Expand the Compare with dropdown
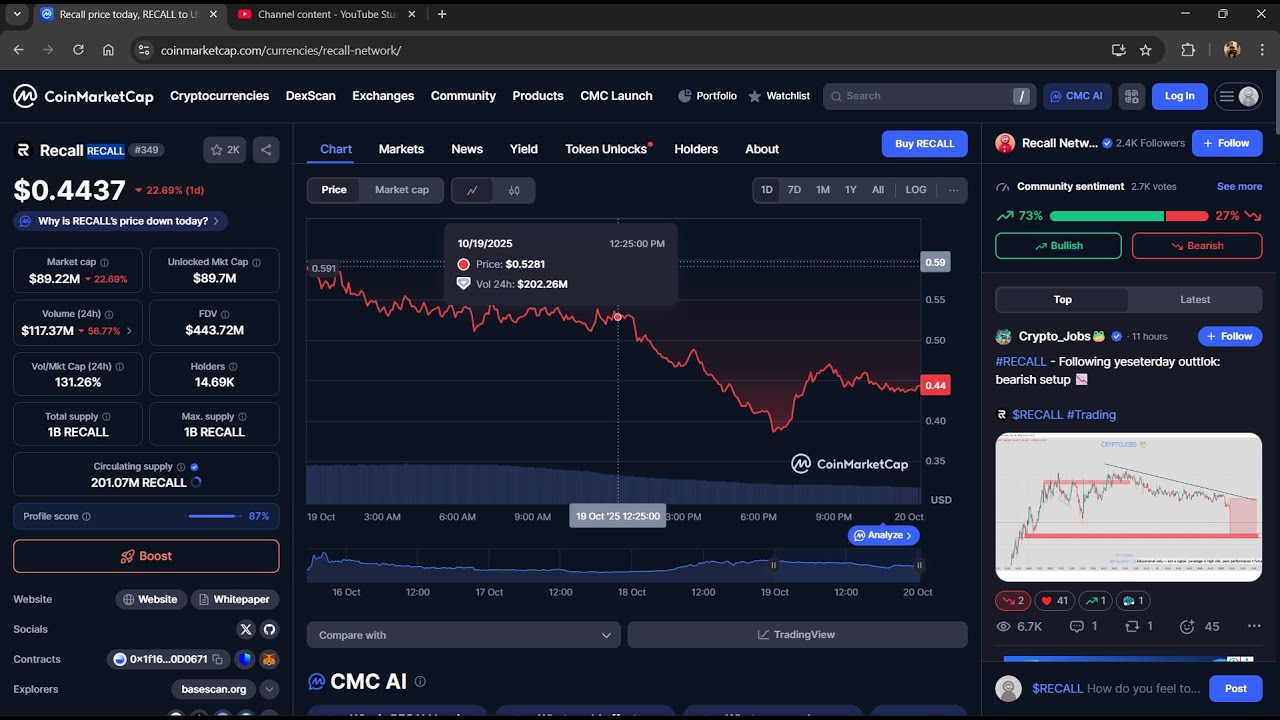Image resolution: width=1280 pixels, height=720 pixels. click(x=464, y=635)
